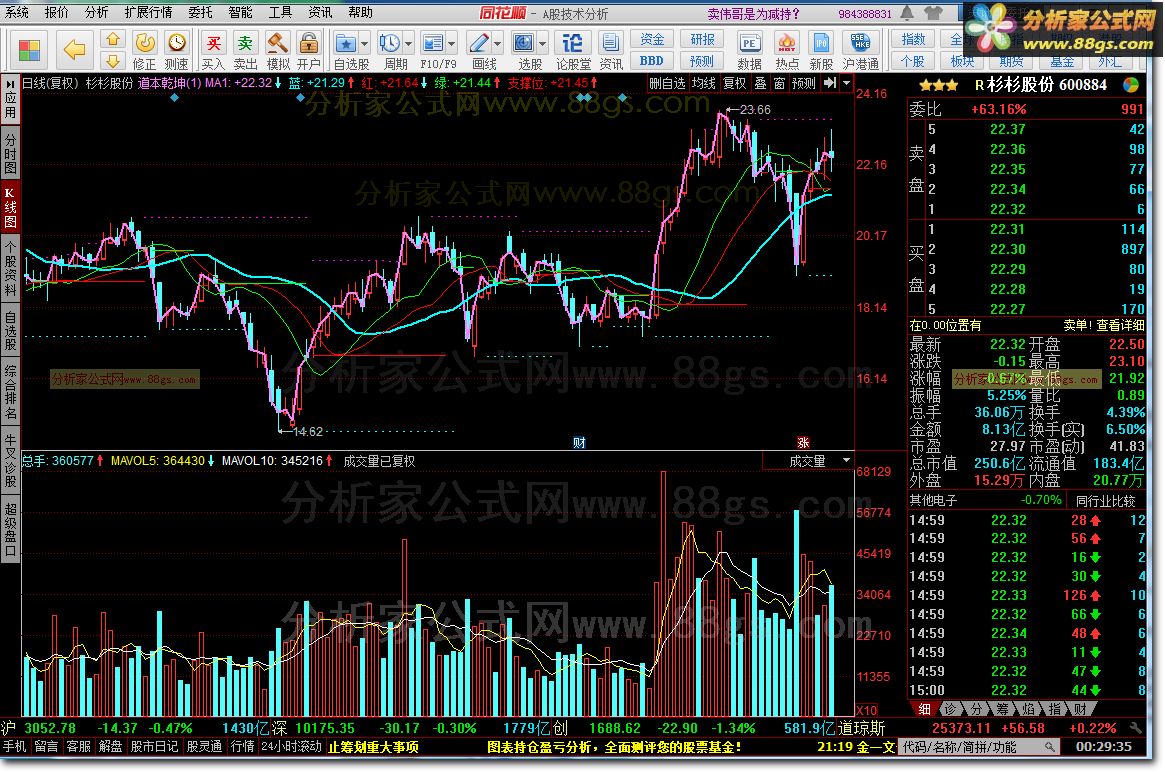Go back with the yellow left arrow

pos(74,50)
